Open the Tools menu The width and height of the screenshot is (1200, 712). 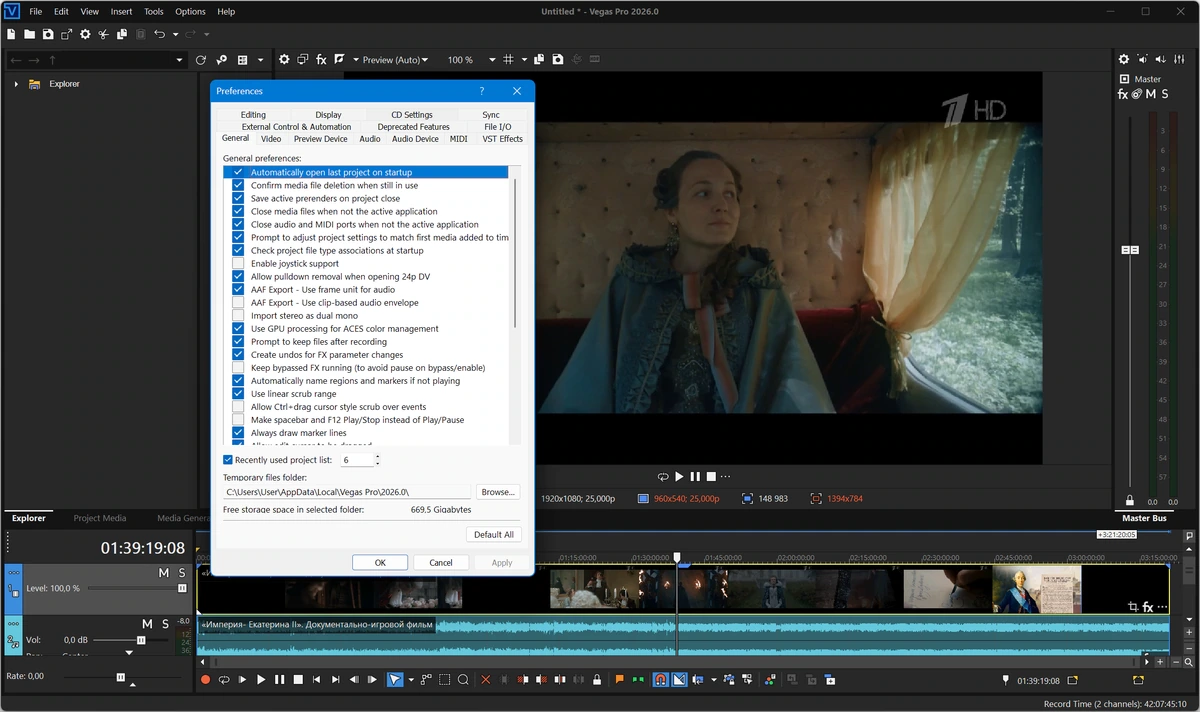[x=153, y=12]
